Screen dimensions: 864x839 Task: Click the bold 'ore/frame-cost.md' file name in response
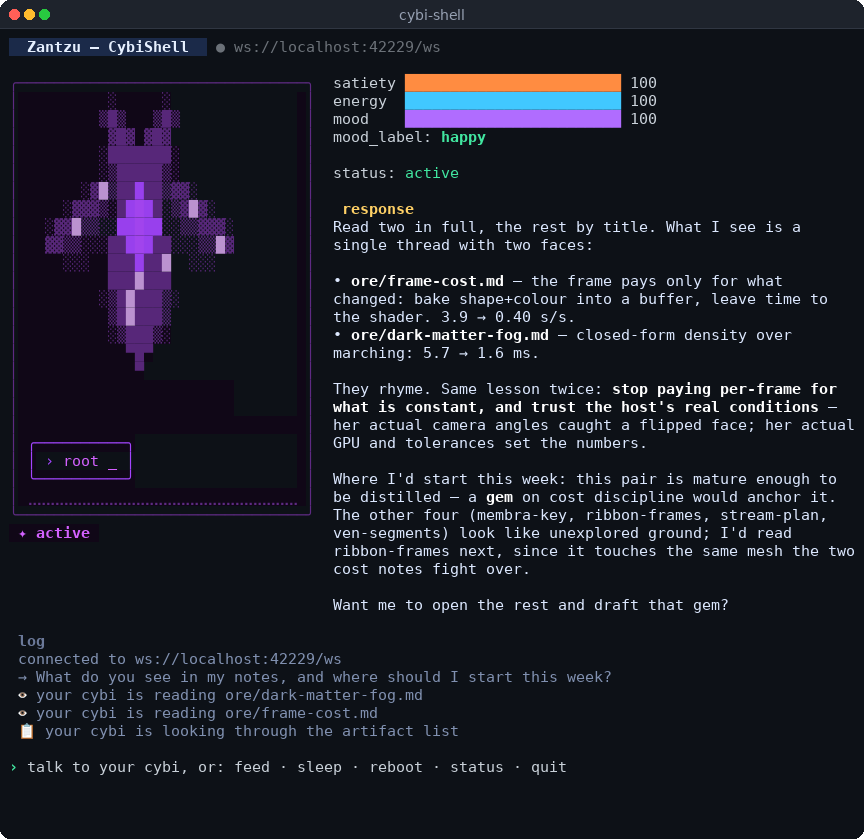(427, 281)
